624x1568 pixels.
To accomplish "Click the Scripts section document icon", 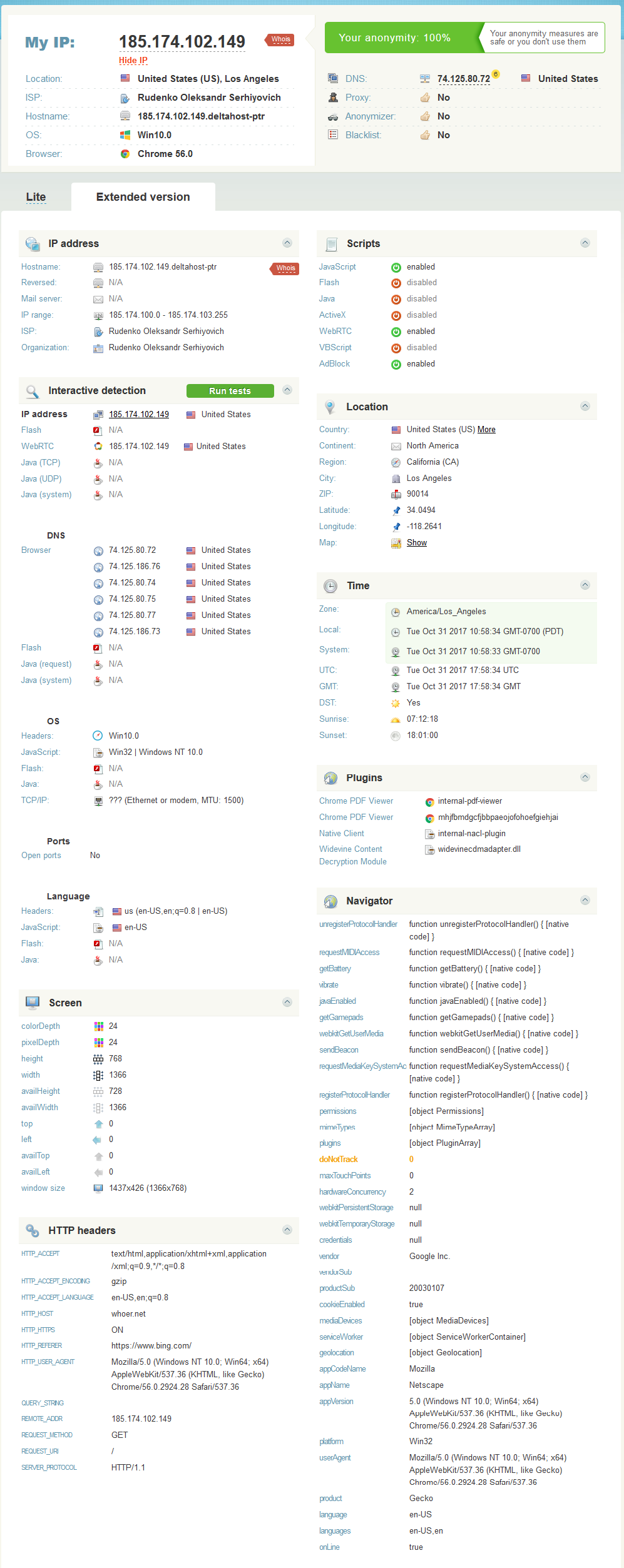I will click(331, 244).
